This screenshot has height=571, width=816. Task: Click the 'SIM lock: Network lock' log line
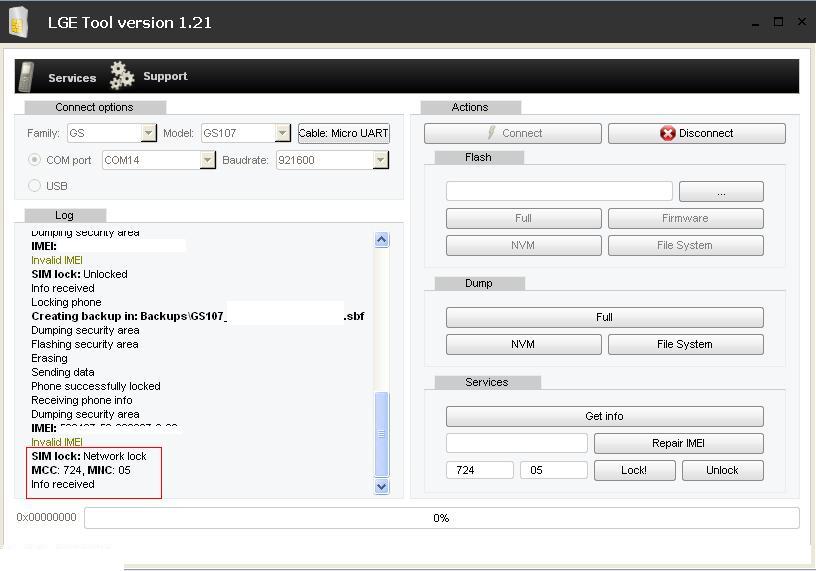coord(89,456)
